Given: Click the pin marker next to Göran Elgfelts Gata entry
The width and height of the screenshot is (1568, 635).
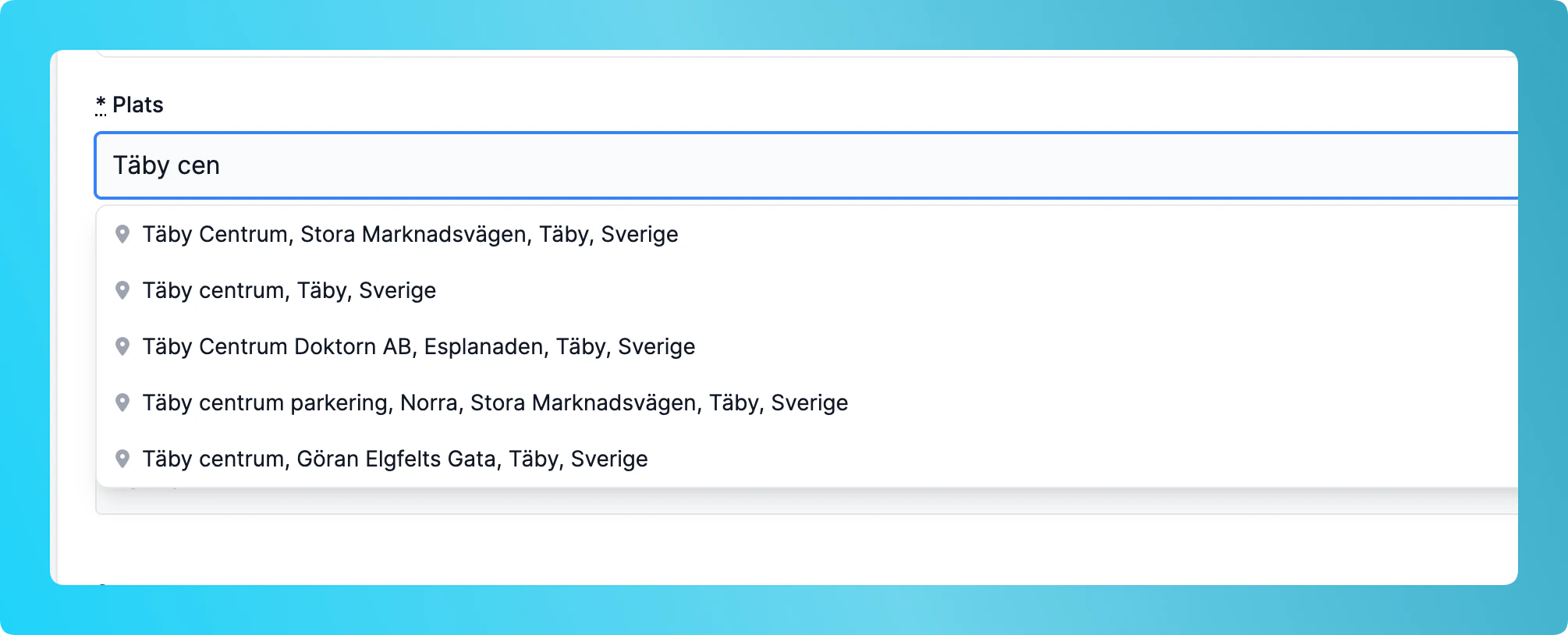Looking at the screenshot, I should (123, 459).
